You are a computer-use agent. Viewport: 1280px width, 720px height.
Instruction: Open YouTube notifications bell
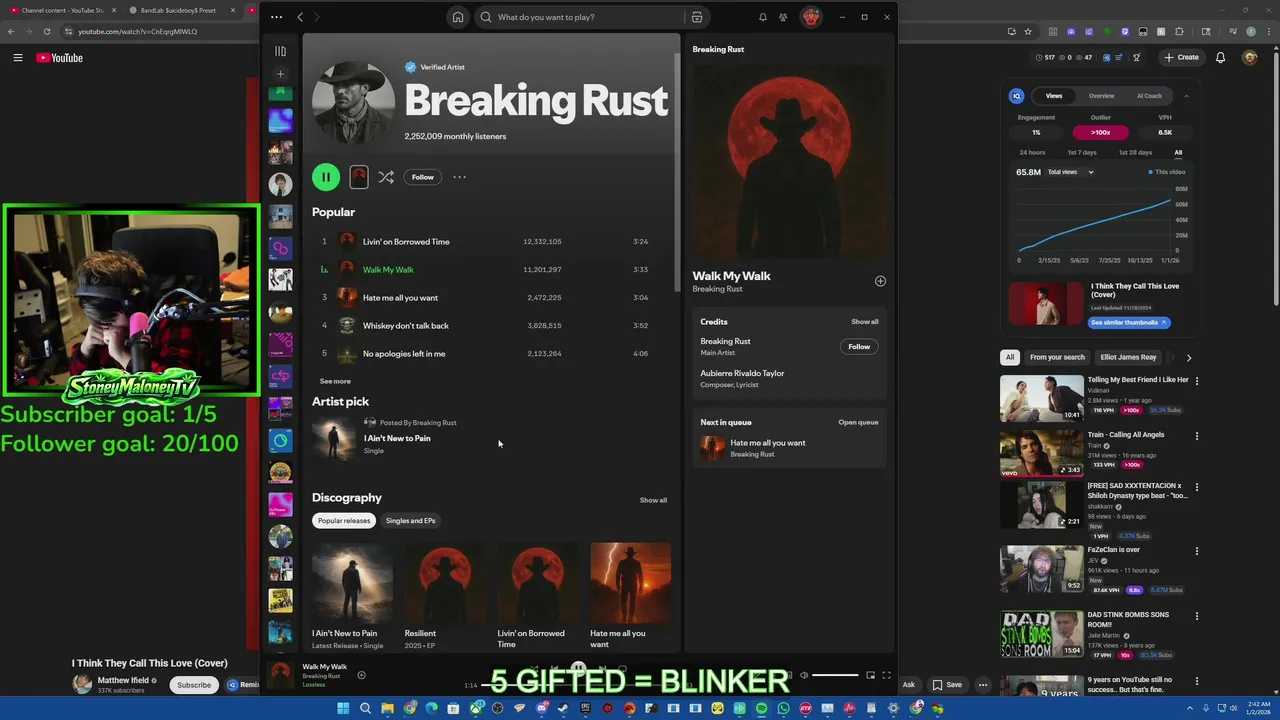[1220, 57]
